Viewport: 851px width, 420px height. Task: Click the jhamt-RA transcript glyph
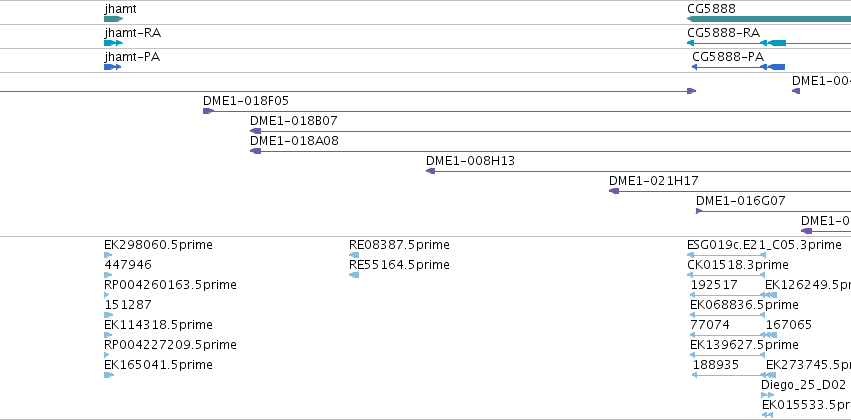click(113, 43)
